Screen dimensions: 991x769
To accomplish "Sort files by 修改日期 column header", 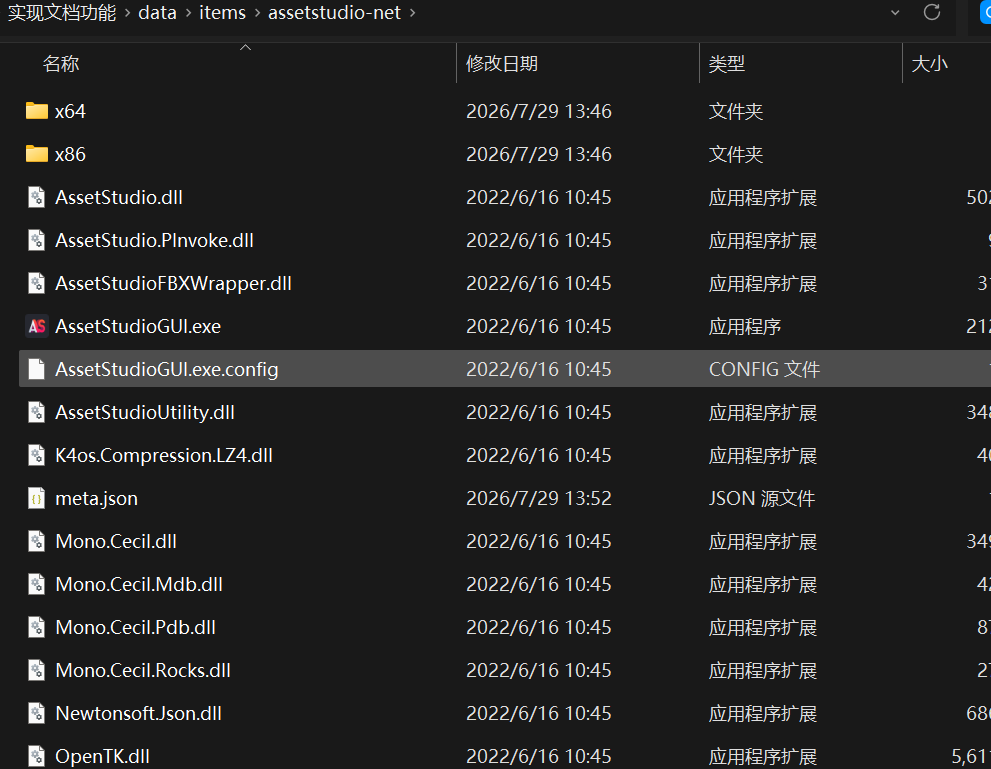I will pos(502,64).
